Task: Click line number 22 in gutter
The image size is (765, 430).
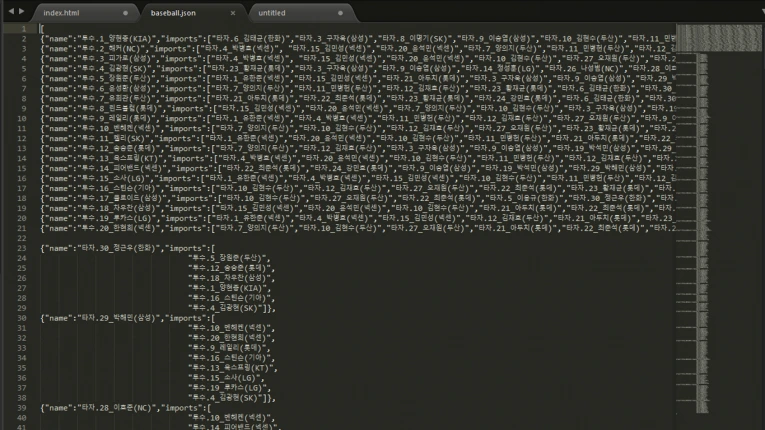Action: [21, 238]
